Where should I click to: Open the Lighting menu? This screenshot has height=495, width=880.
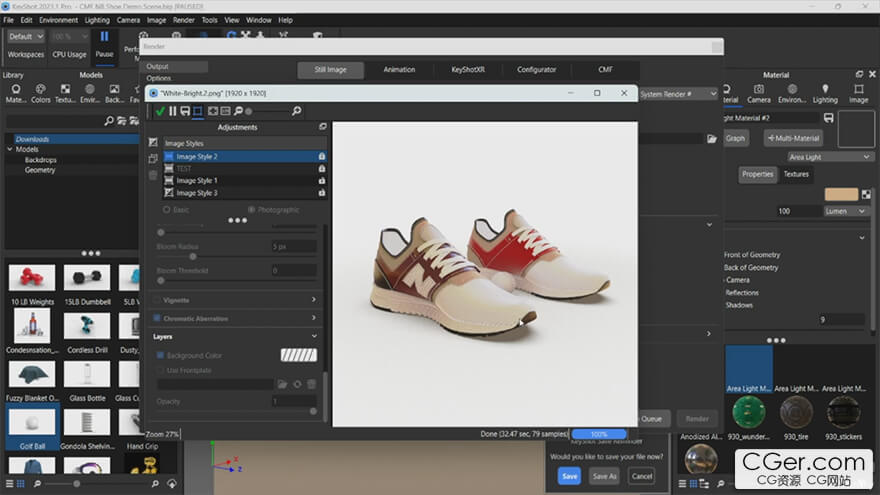point(97,20)
